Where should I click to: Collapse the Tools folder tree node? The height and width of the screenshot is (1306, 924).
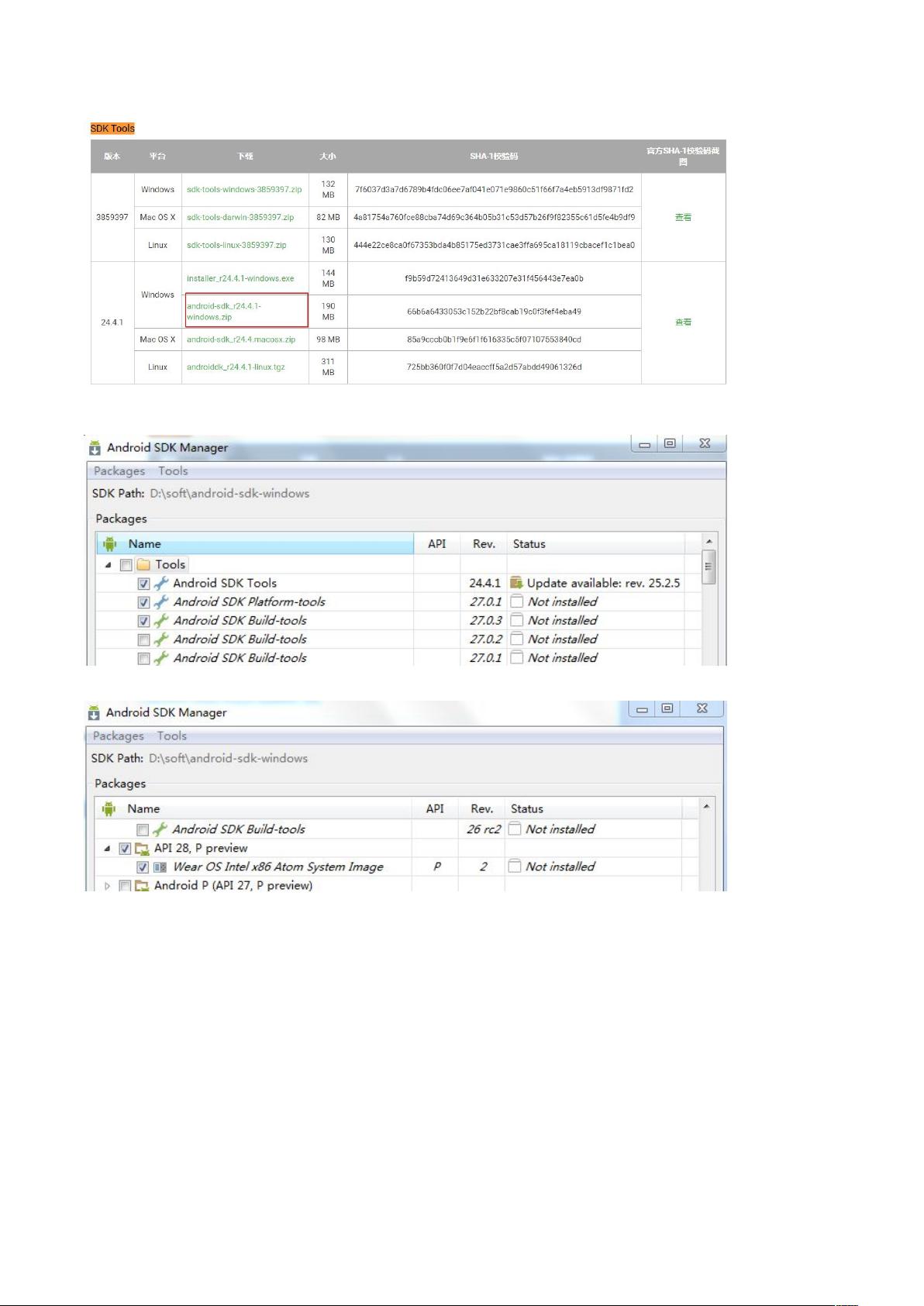(108, 565)
